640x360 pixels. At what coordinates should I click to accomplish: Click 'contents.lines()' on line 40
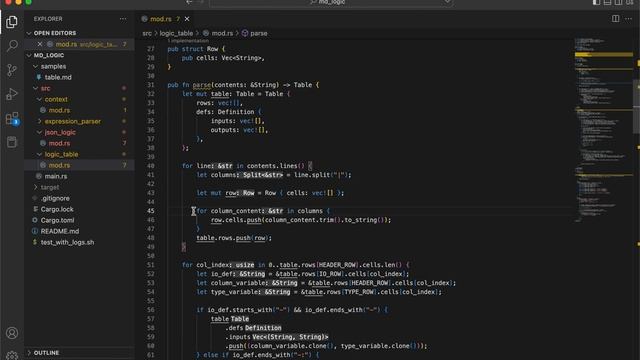click(x=276, y=166)
